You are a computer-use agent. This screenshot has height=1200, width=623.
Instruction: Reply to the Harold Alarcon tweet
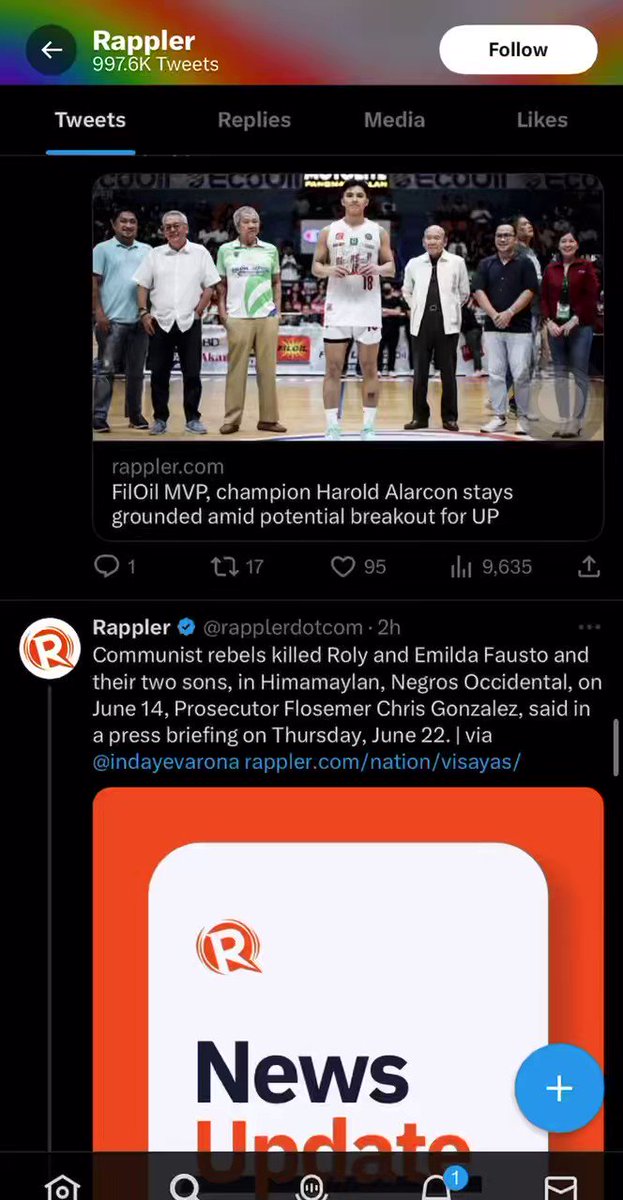coord(115,567)
